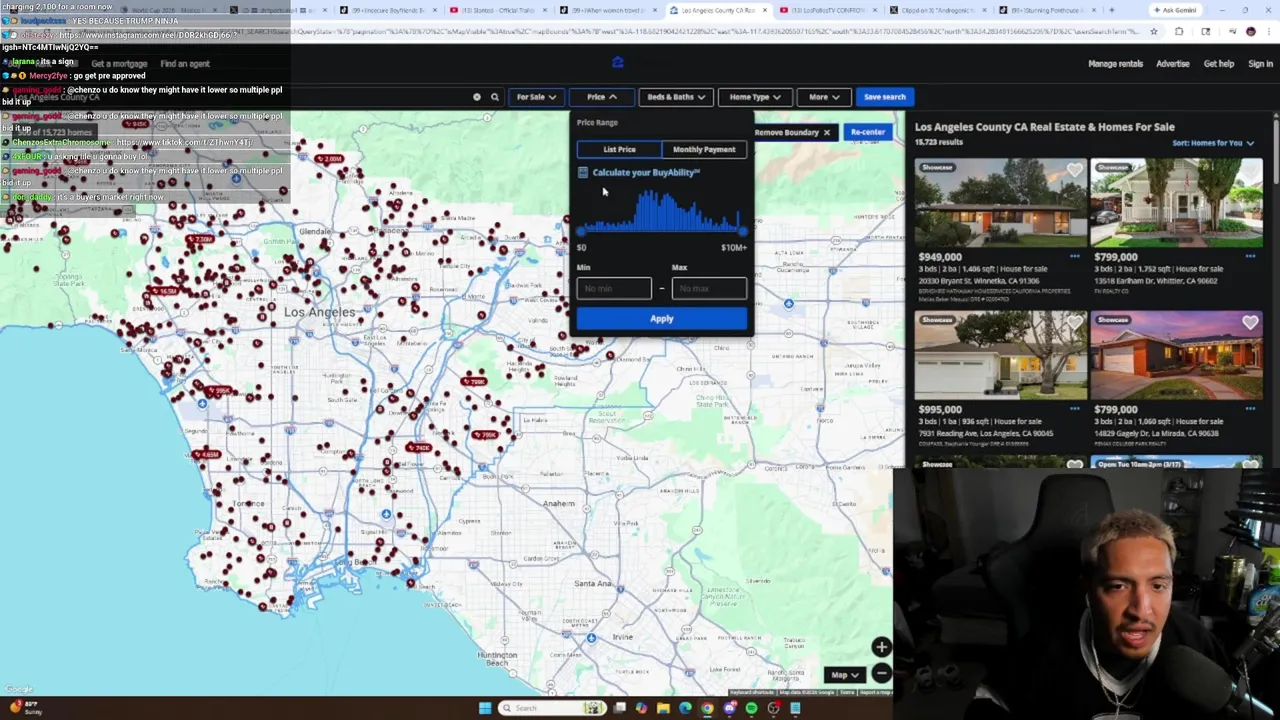Image resolution: width=1280 pixels, height=720 pixels.
Task: Click the Re-center map button
Action: [x=868, y=132]
